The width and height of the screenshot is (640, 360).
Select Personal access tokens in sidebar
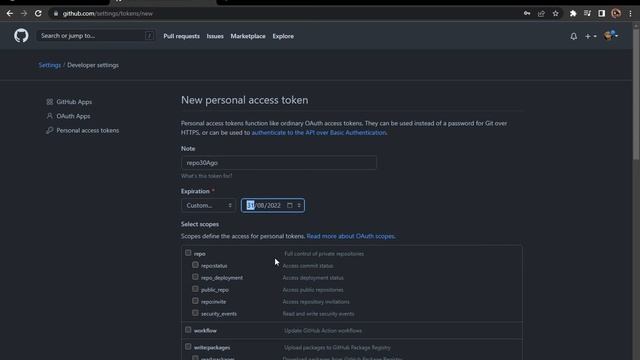point(88,130)
